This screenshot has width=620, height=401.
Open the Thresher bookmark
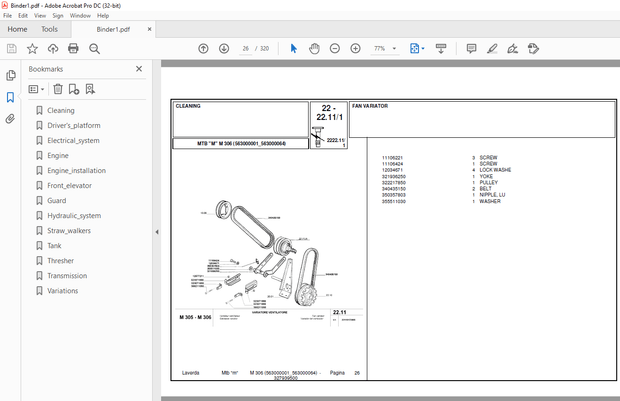60,261
